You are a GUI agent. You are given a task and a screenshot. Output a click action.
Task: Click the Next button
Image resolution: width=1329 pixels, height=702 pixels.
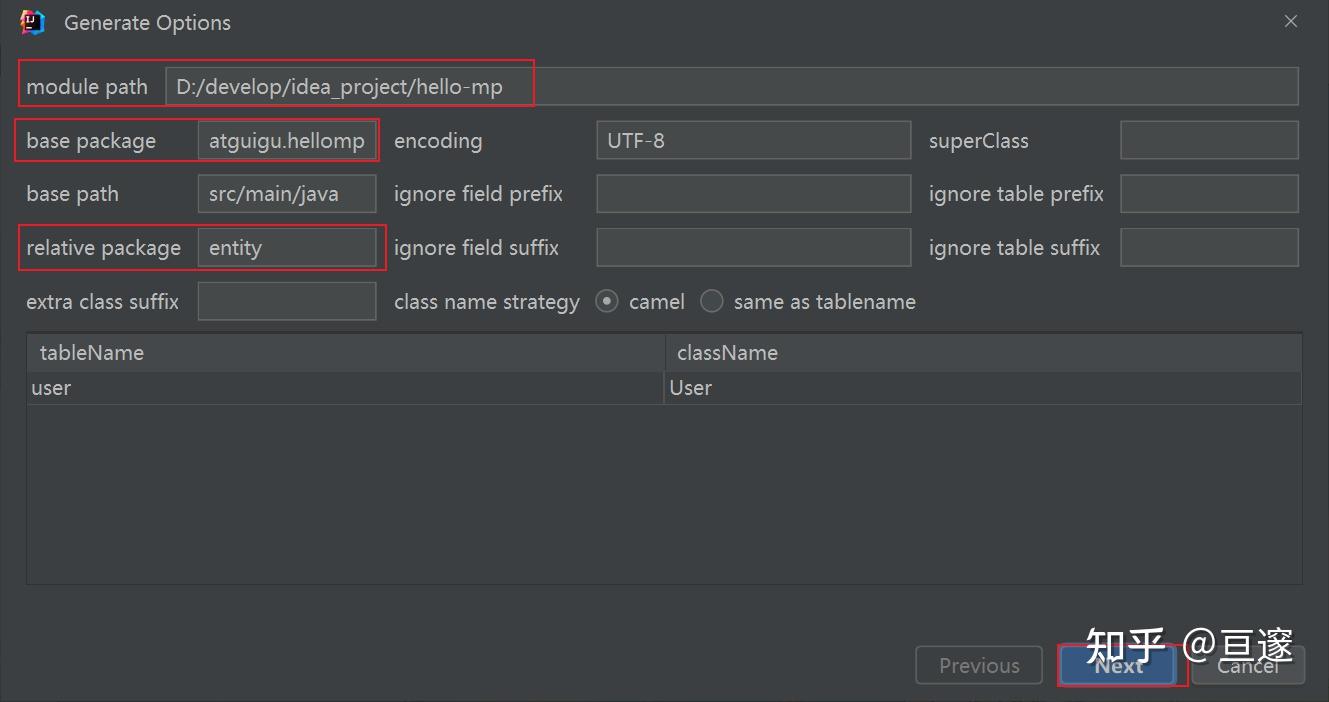click(1118, 666)
